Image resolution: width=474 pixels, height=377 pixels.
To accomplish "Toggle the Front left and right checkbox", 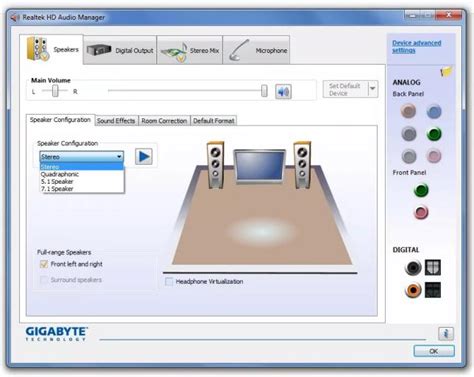I will click(44, 264).
